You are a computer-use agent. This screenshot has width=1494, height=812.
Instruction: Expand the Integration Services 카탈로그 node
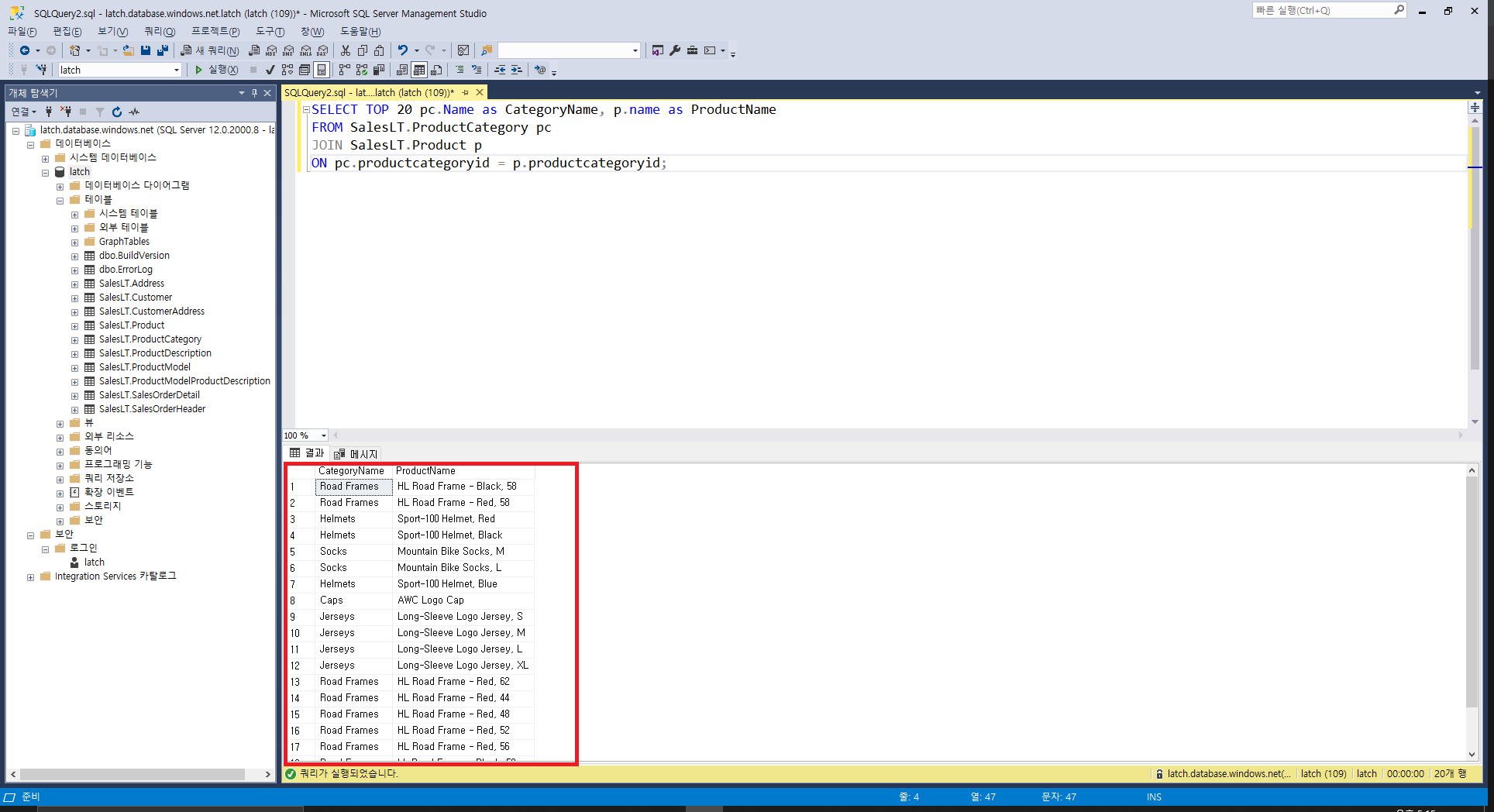[30, 577]
